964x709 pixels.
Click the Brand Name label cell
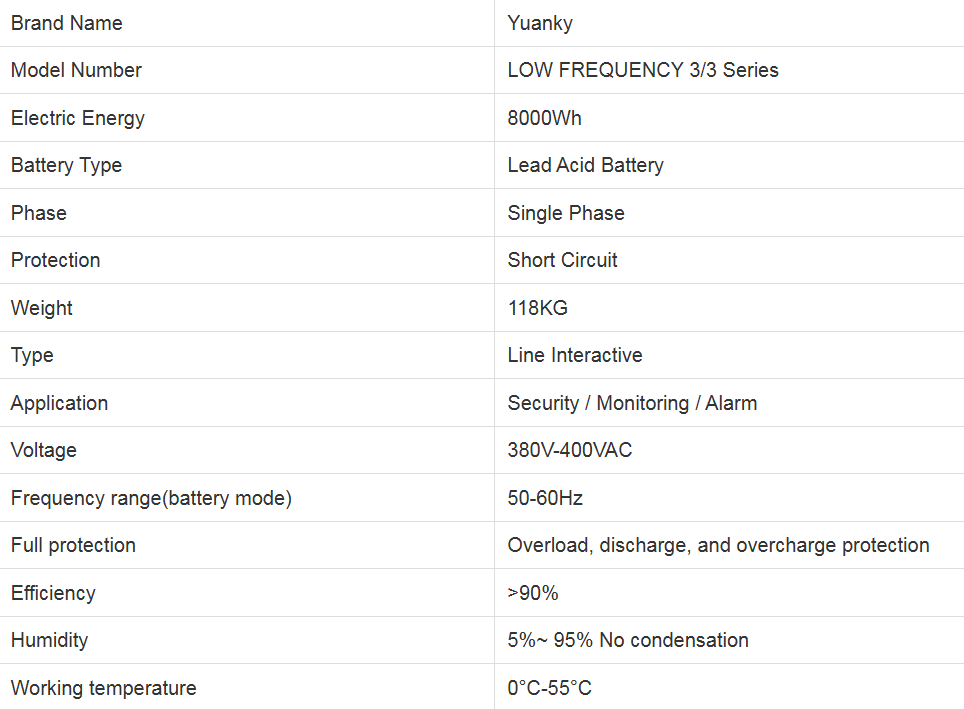(67, 23)
